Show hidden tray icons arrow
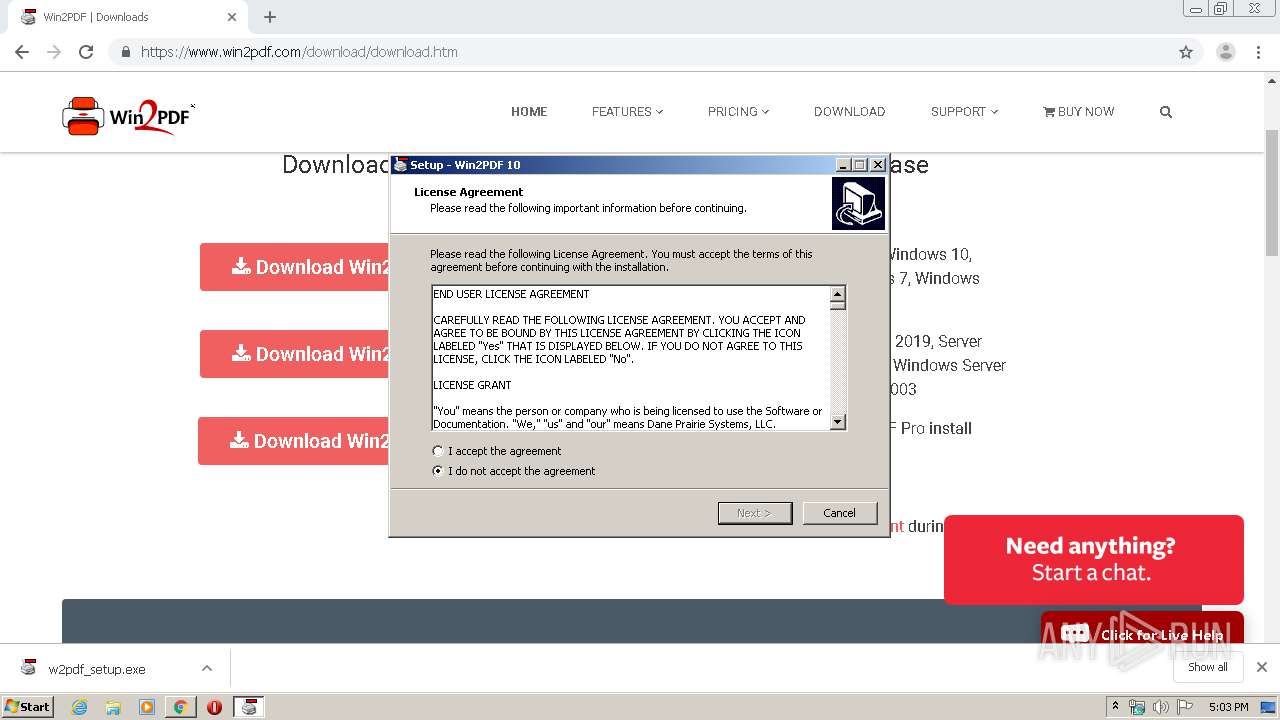The width and height of the screenshot is (1280, 720). coord(1115,707)
